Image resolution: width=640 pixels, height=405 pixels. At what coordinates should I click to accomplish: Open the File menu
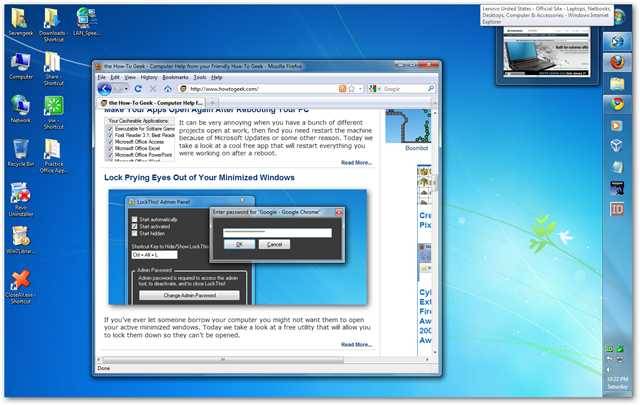click(101, 77)
